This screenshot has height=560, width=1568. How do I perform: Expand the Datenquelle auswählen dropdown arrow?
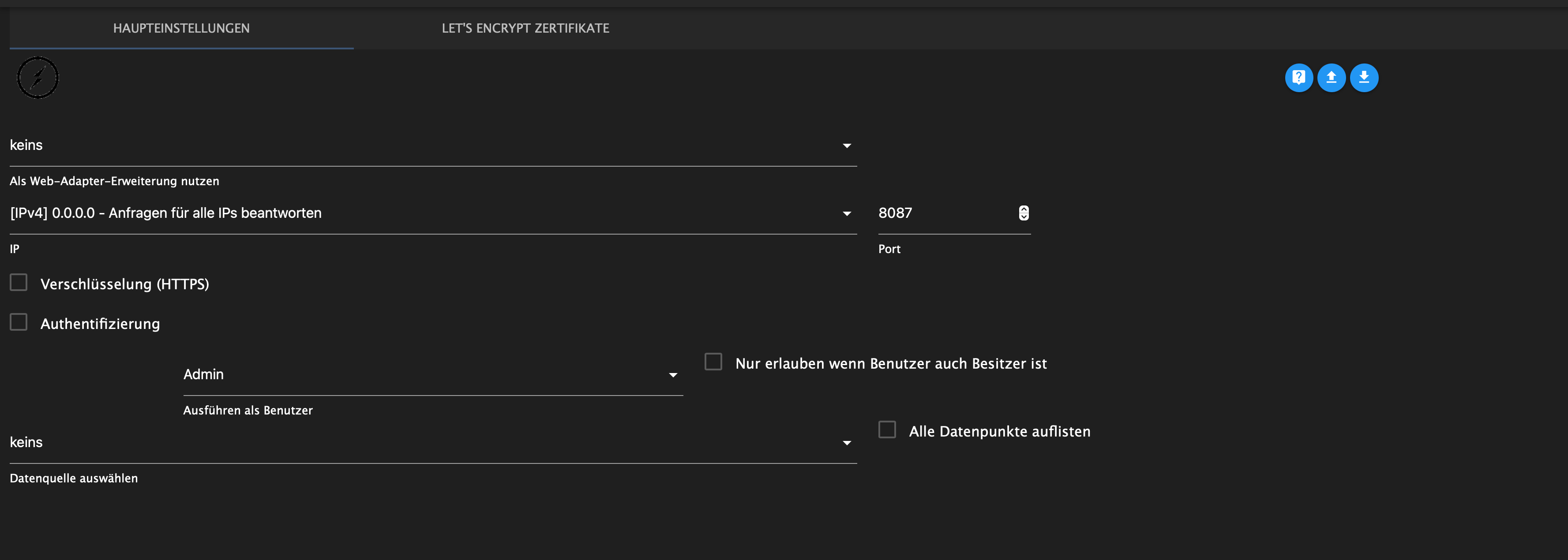point(846,443)
